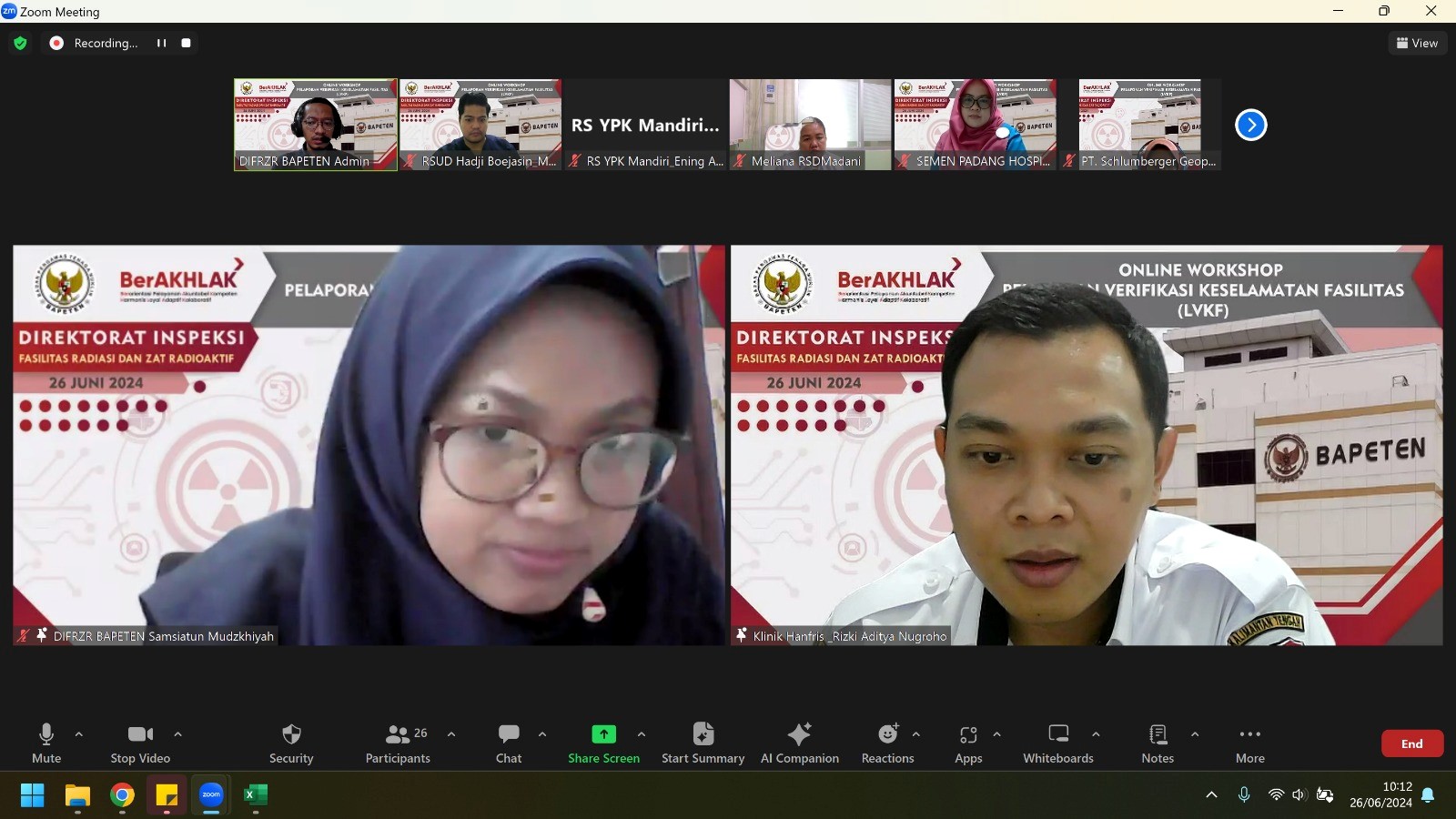Stop the recording
Image resolution: width=1456 pixels, height=819 pixels.
tap(186, 43)
